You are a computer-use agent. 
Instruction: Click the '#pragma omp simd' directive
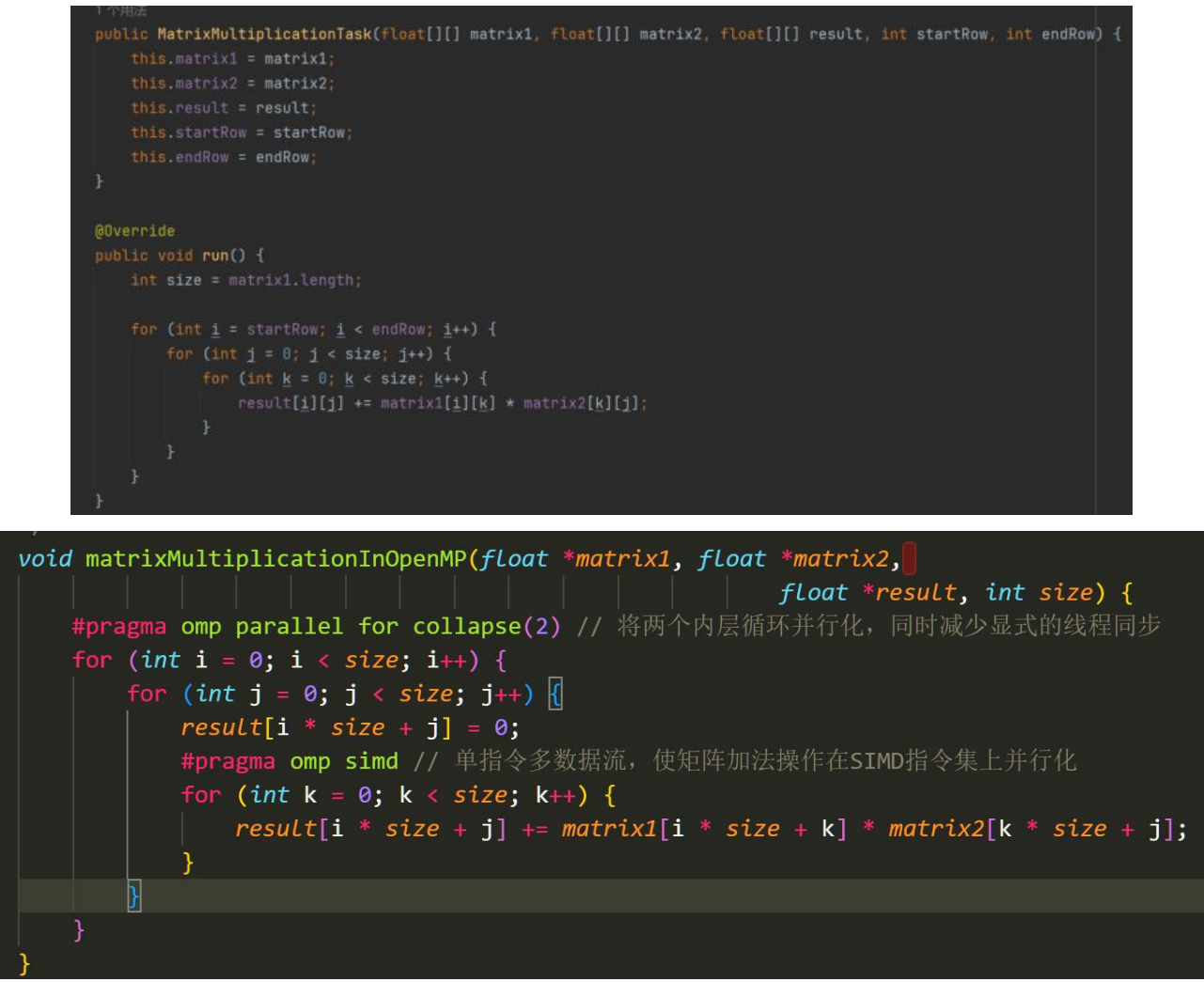289,761
